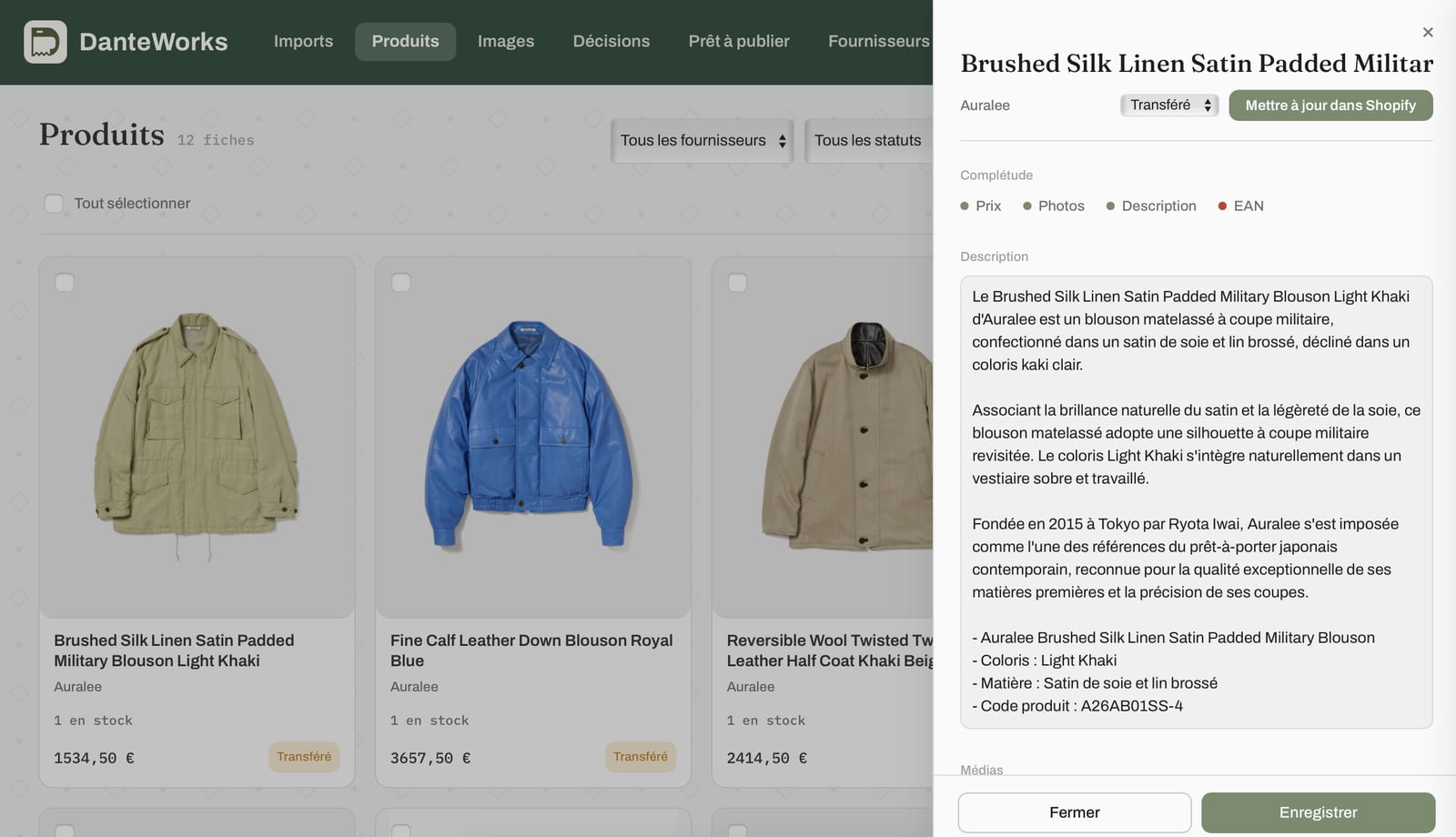The height and width of the screenshot is (837, 1456).
Task: Click the DanteWorks logo icon
Action: (45, 42)
